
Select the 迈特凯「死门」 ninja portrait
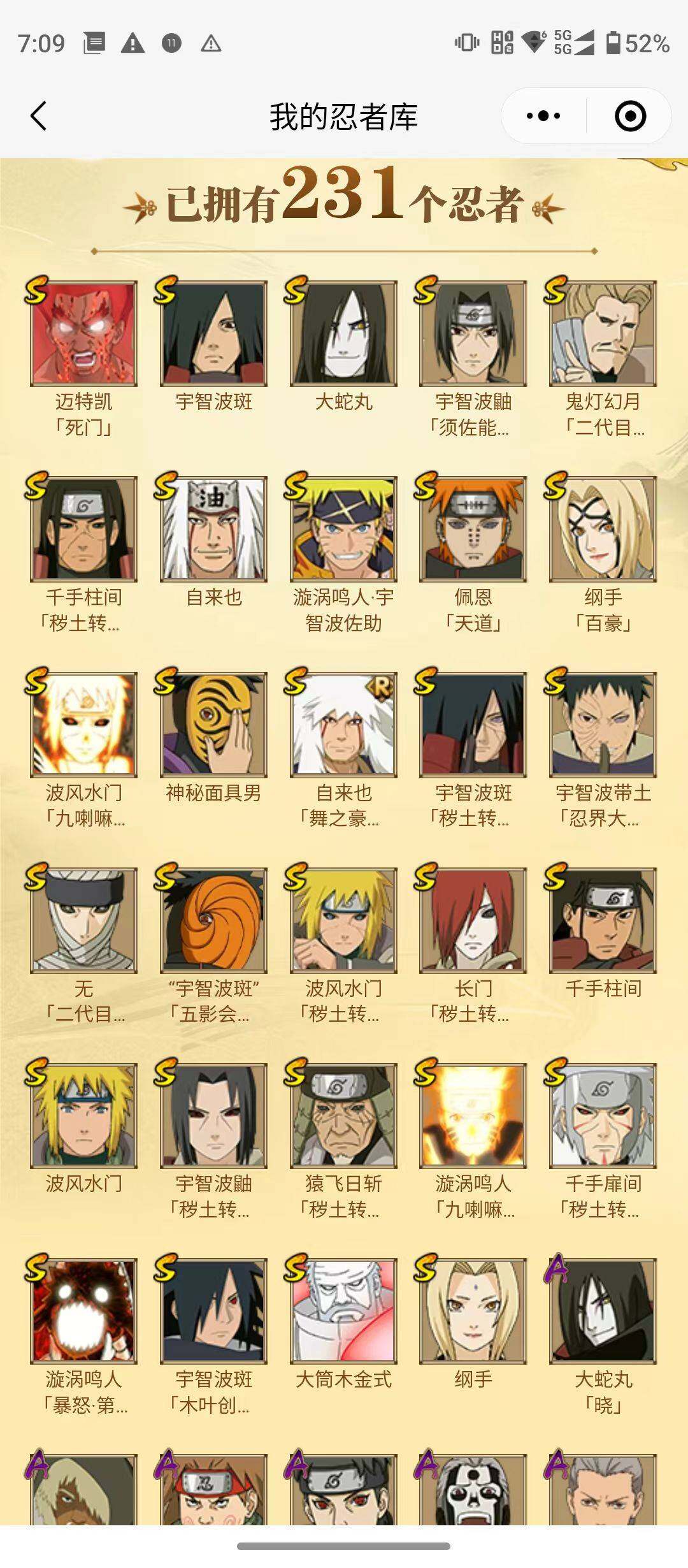[83, 333]
